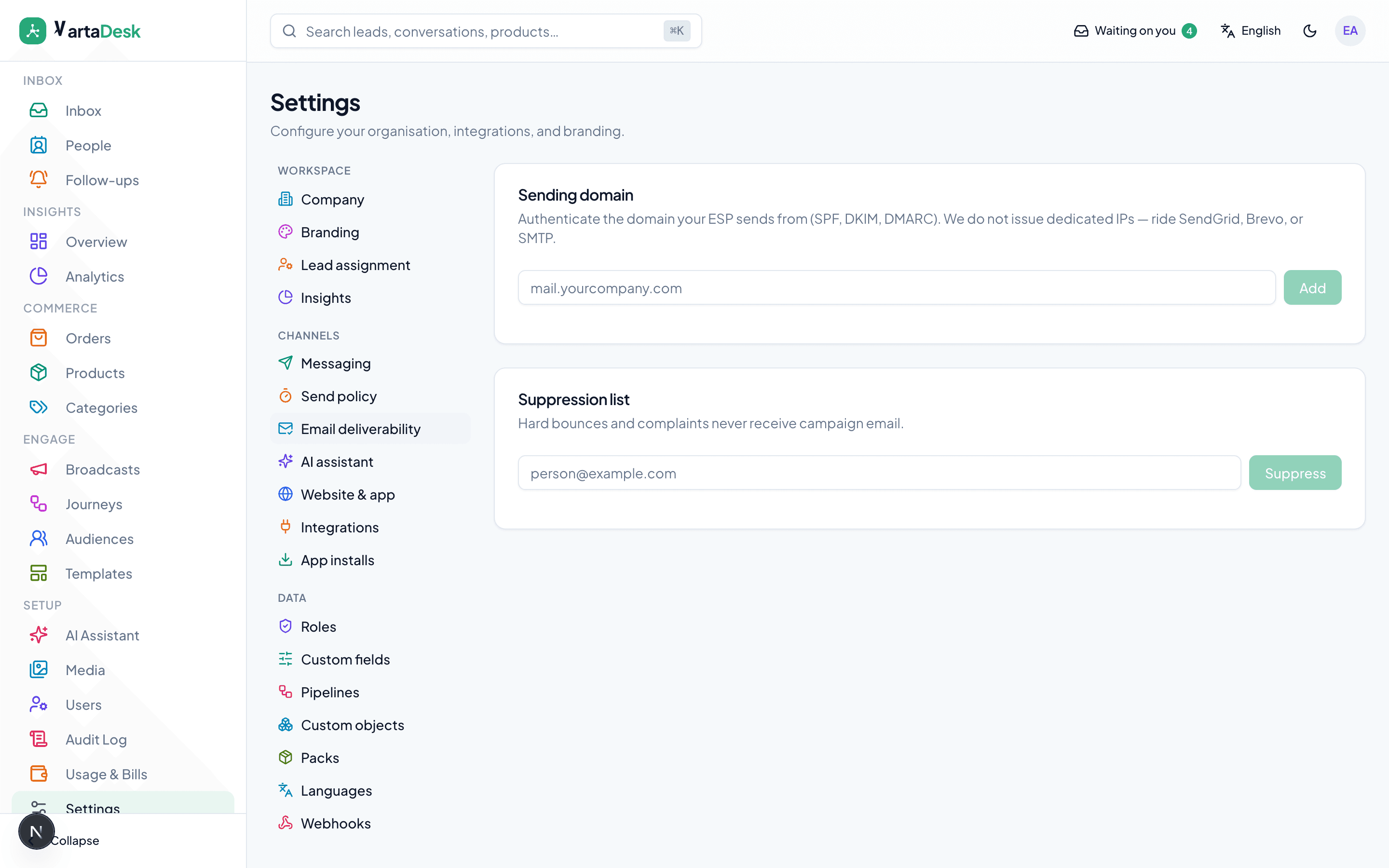Screen dimensions: 1389x868
Task: Select Branding settings section
Action: click(369, 232)
